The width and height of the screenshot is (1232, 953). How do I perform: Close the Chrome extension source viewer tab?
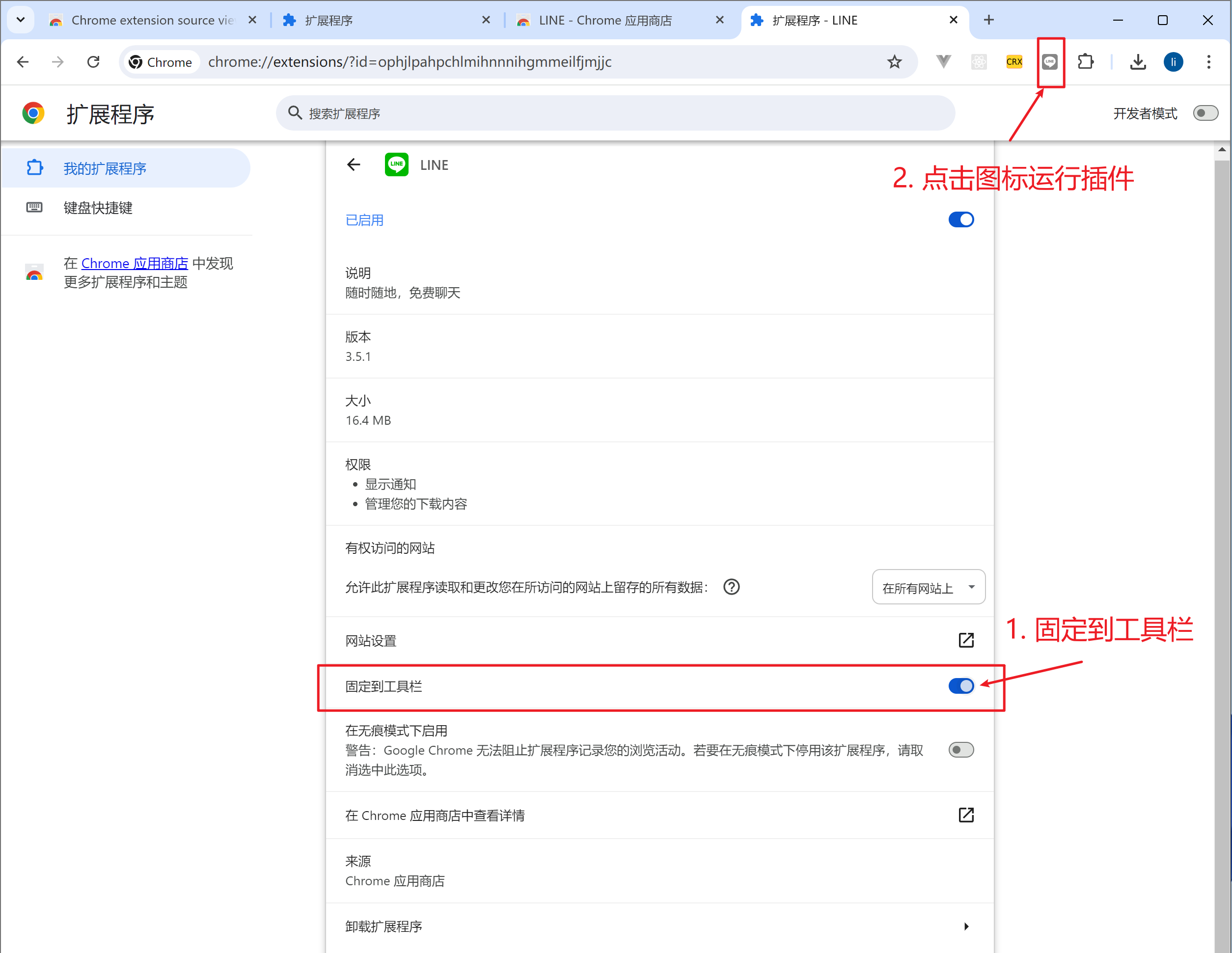(x=252, y=20)
